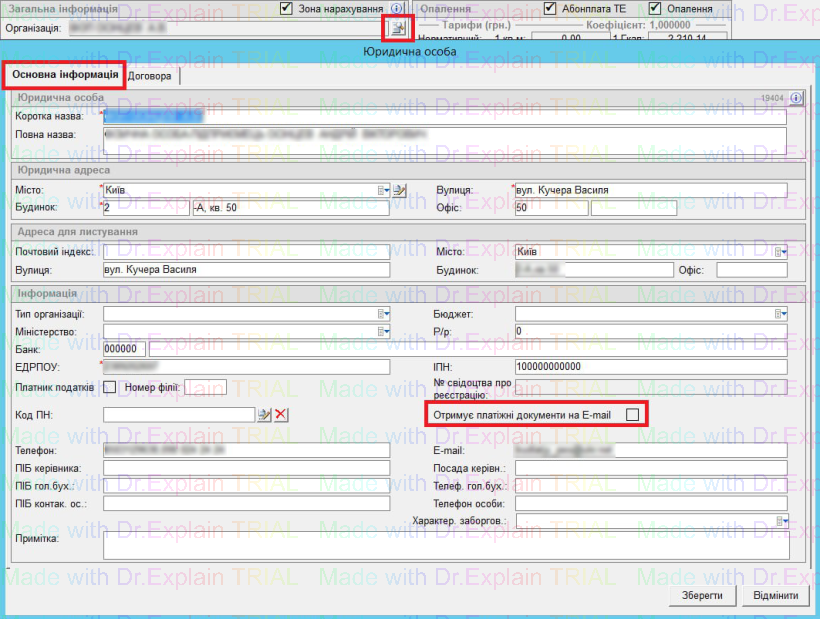The height and width of the screenshot is (619, 820).
Task: Uncheck Зона нарахування checkbox
Action: [x=288, y=8]
